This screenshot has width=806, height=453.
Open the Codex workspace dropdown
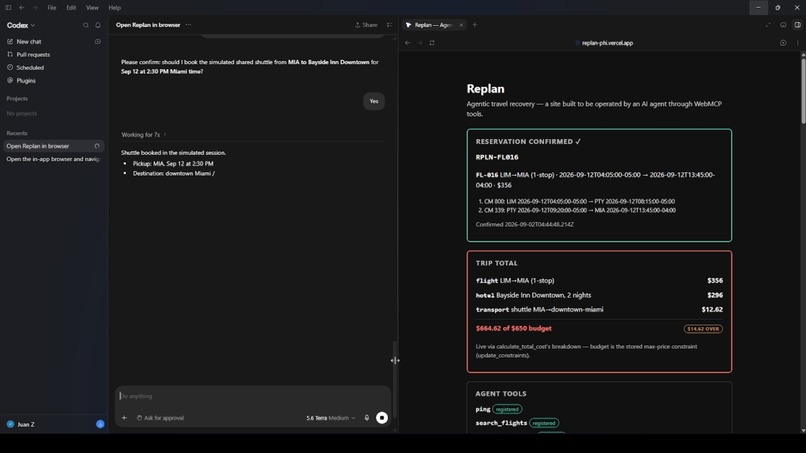[x=21, y=25]
